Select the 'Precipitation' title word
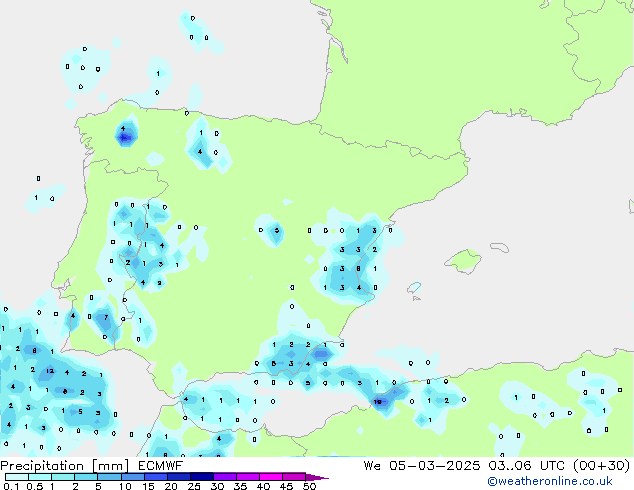 pyautogui.click(x=42, y=466)
